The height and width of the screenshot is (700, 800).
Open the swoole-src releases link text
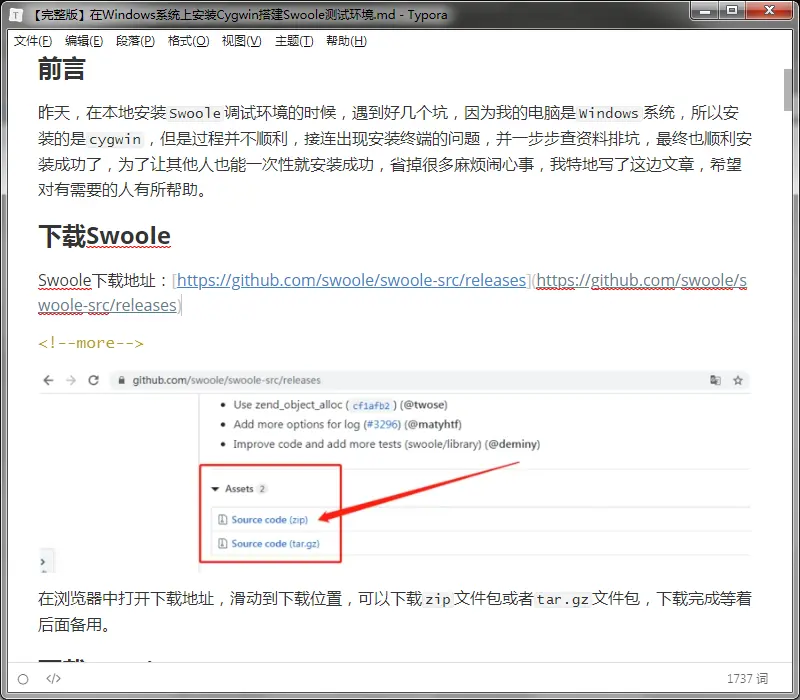(x=351, y=280)
